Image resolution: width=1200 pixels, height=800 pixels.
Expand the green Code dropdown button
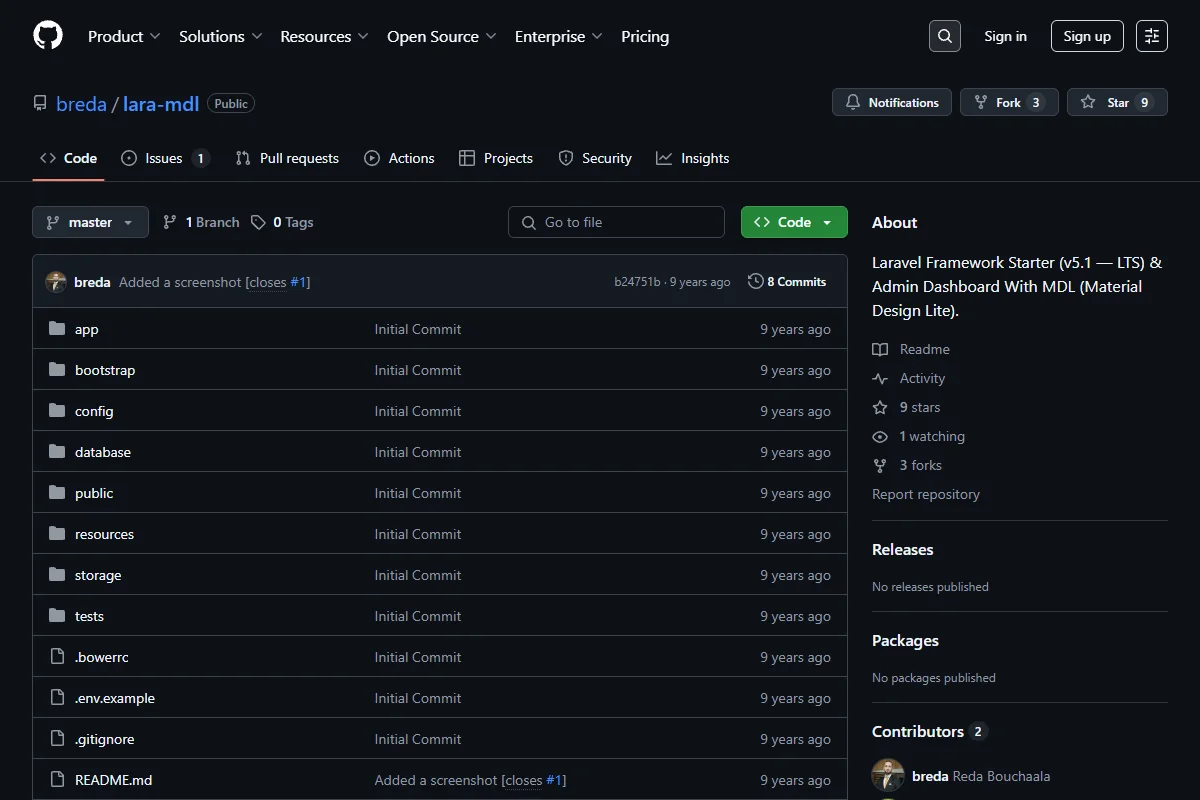(x=794, y=222)
